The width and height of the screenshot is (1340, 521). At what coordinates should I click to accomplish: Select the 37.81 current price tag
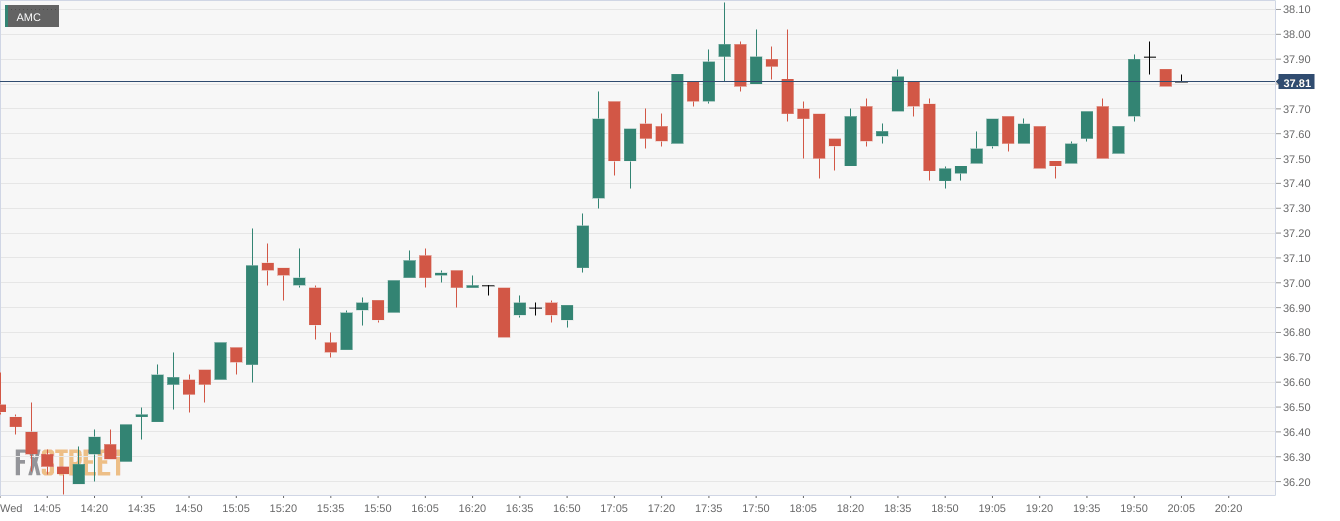click(1296, 83)
